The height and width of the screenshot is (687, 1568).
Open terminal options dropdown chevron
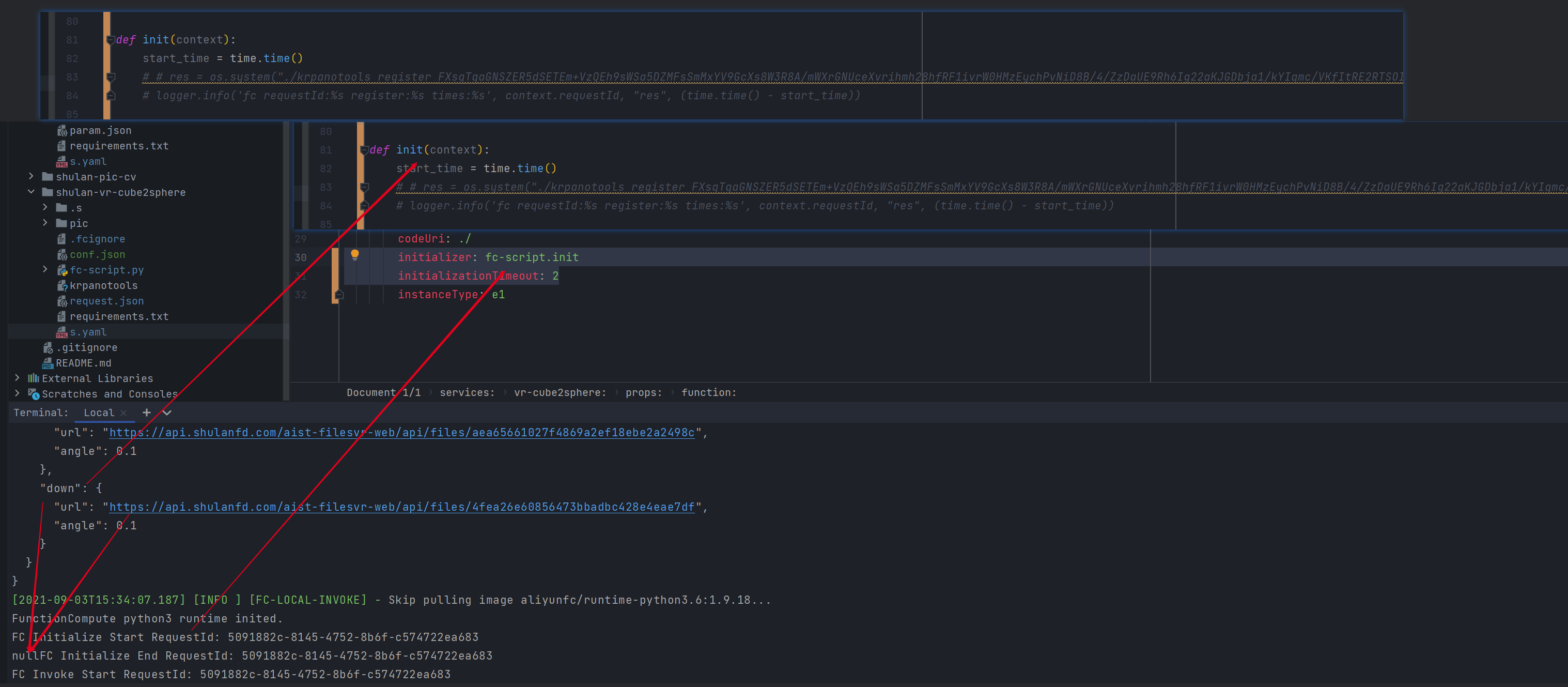167,413
